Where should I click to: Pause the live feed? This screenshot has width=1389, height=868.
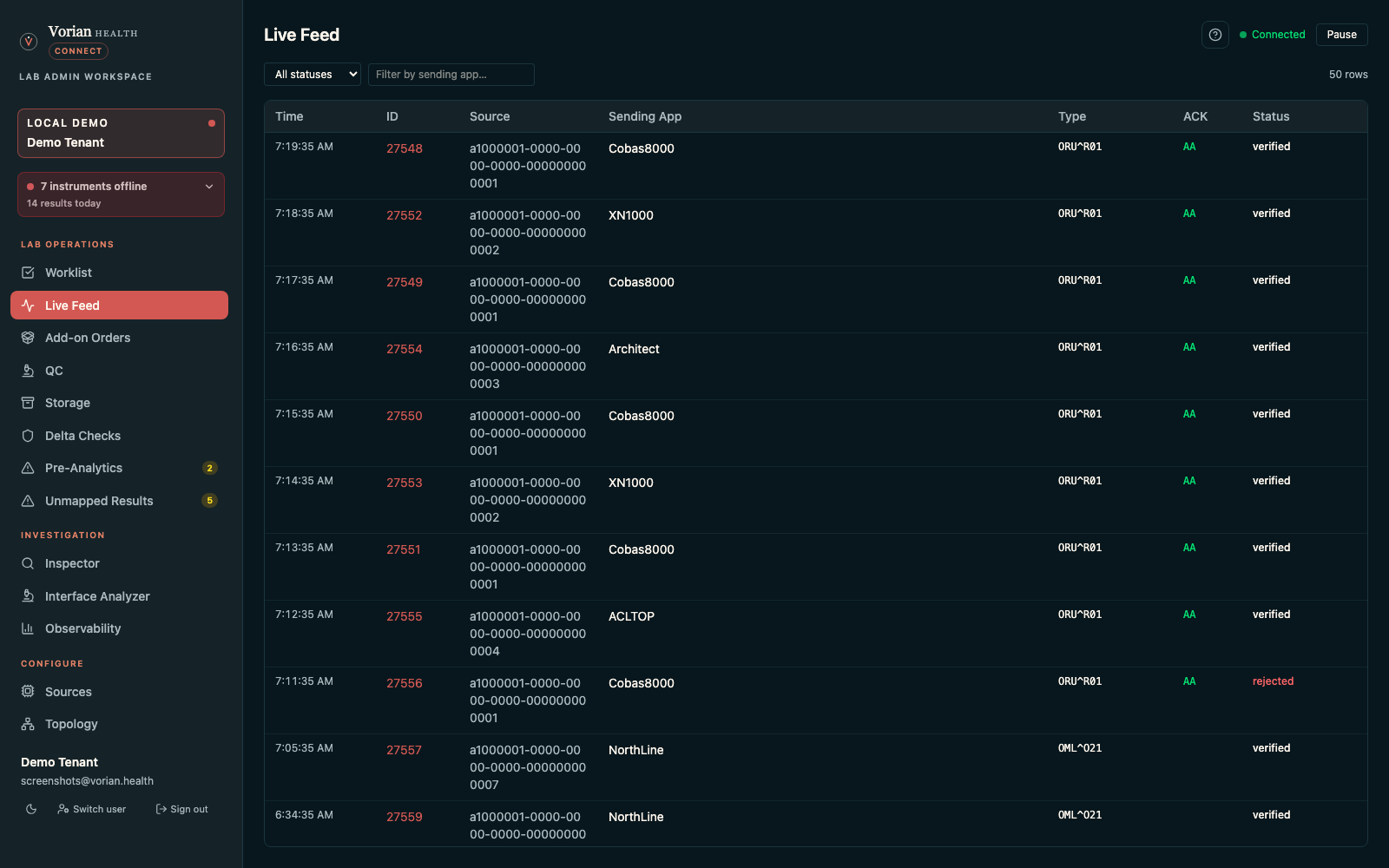1341,35
